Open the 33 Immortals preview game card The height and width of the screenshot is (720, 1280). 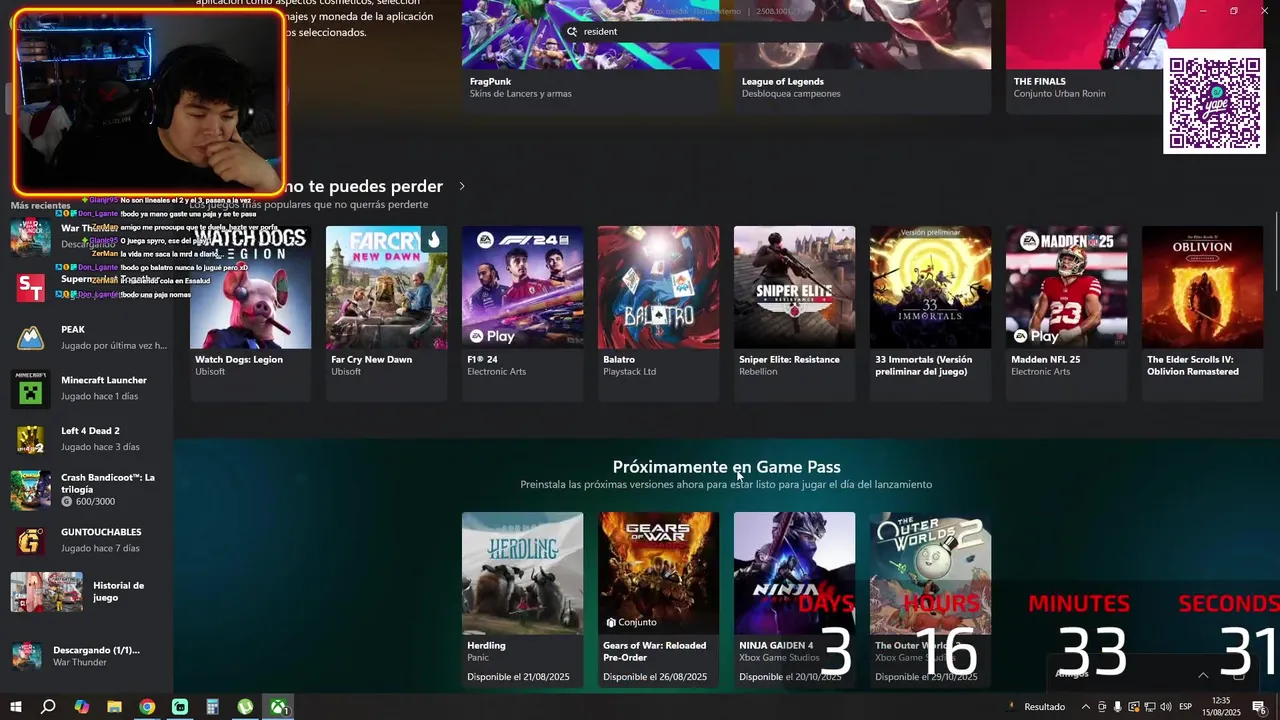930,313
